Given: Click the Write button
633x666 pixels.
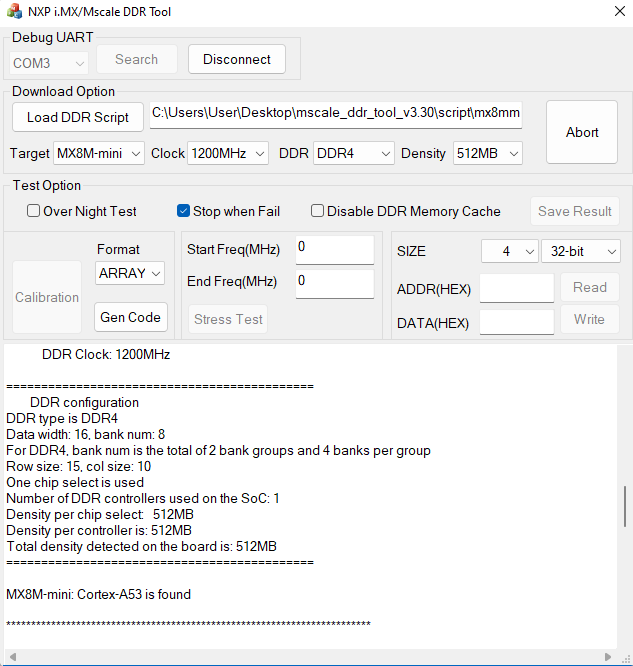Looking at the screenshot, I should [x=590, y=319].
